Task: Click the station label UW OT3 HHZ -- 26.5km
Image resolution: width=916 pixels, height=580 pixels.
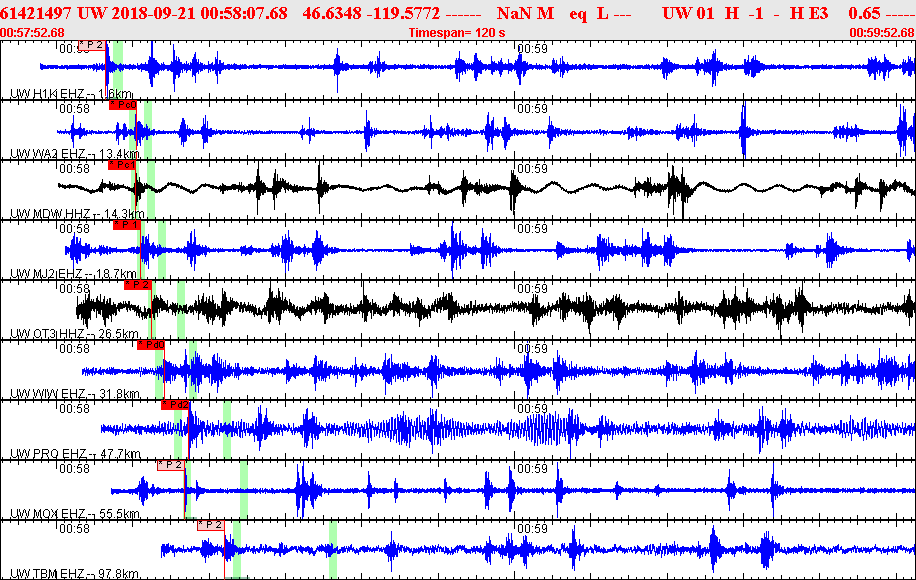Action: pos(75,334)
